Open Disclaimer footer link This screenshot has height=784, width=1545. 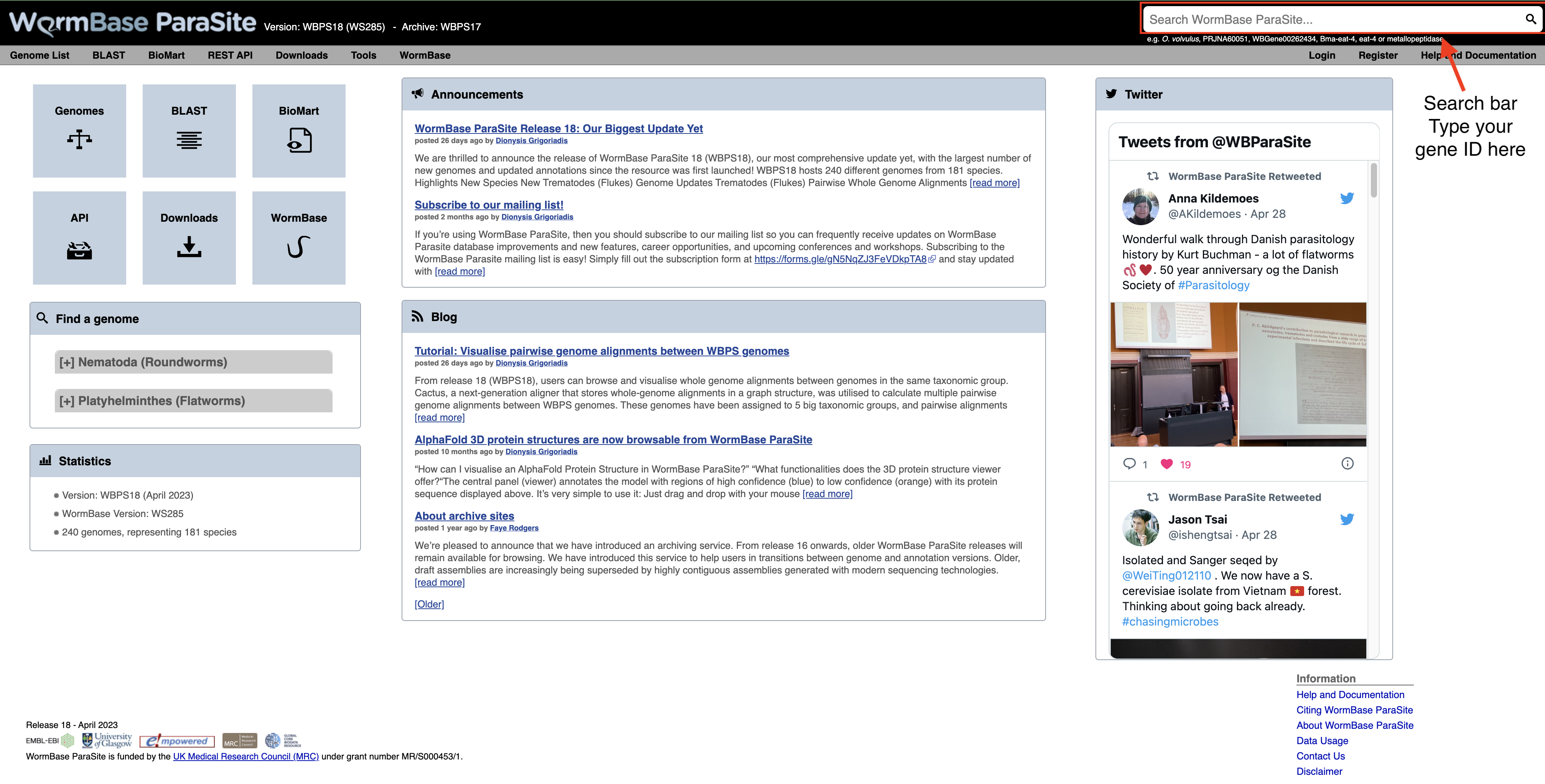coord(1319,771)
